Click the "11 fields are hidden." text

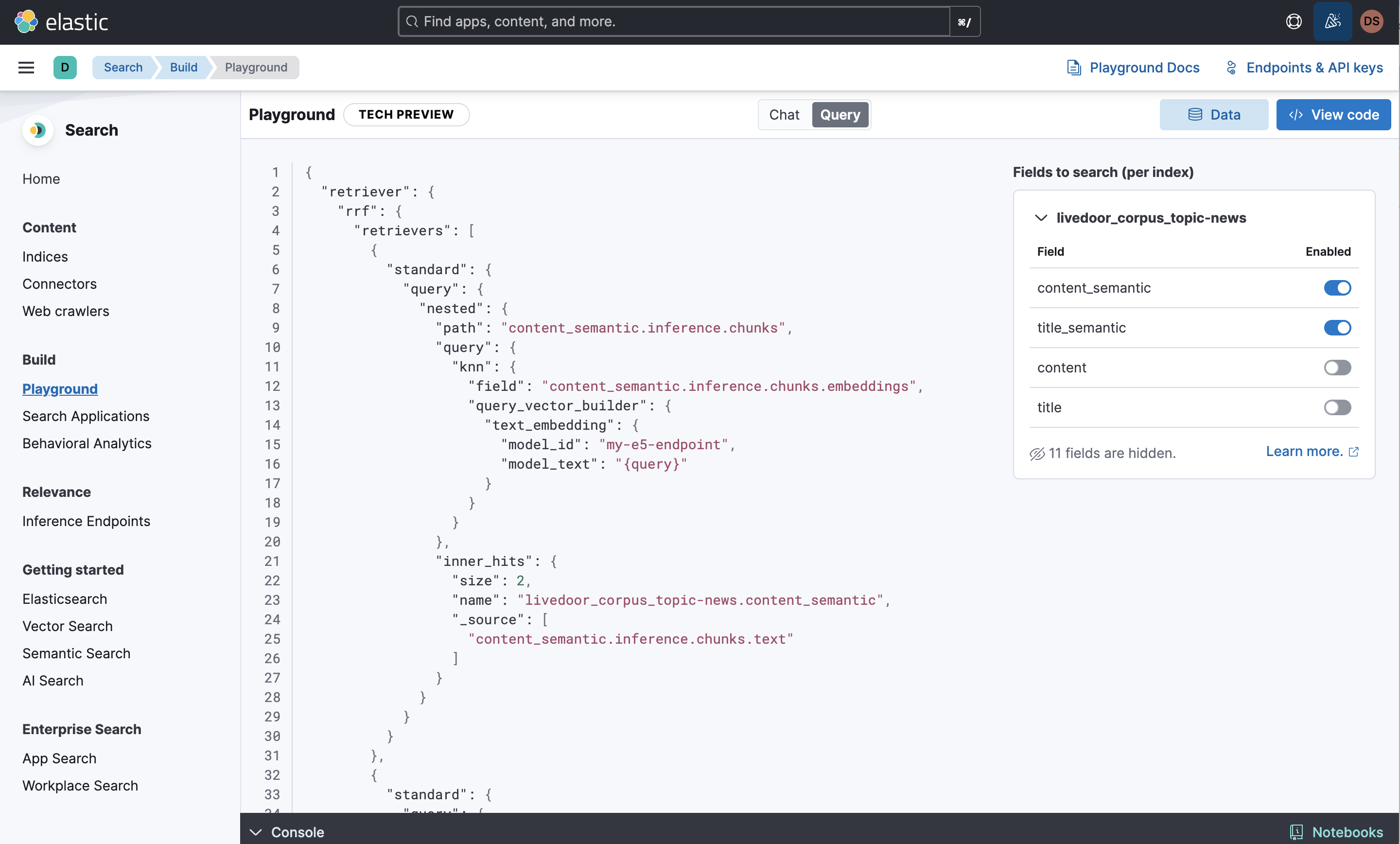tap(1112, 453)
